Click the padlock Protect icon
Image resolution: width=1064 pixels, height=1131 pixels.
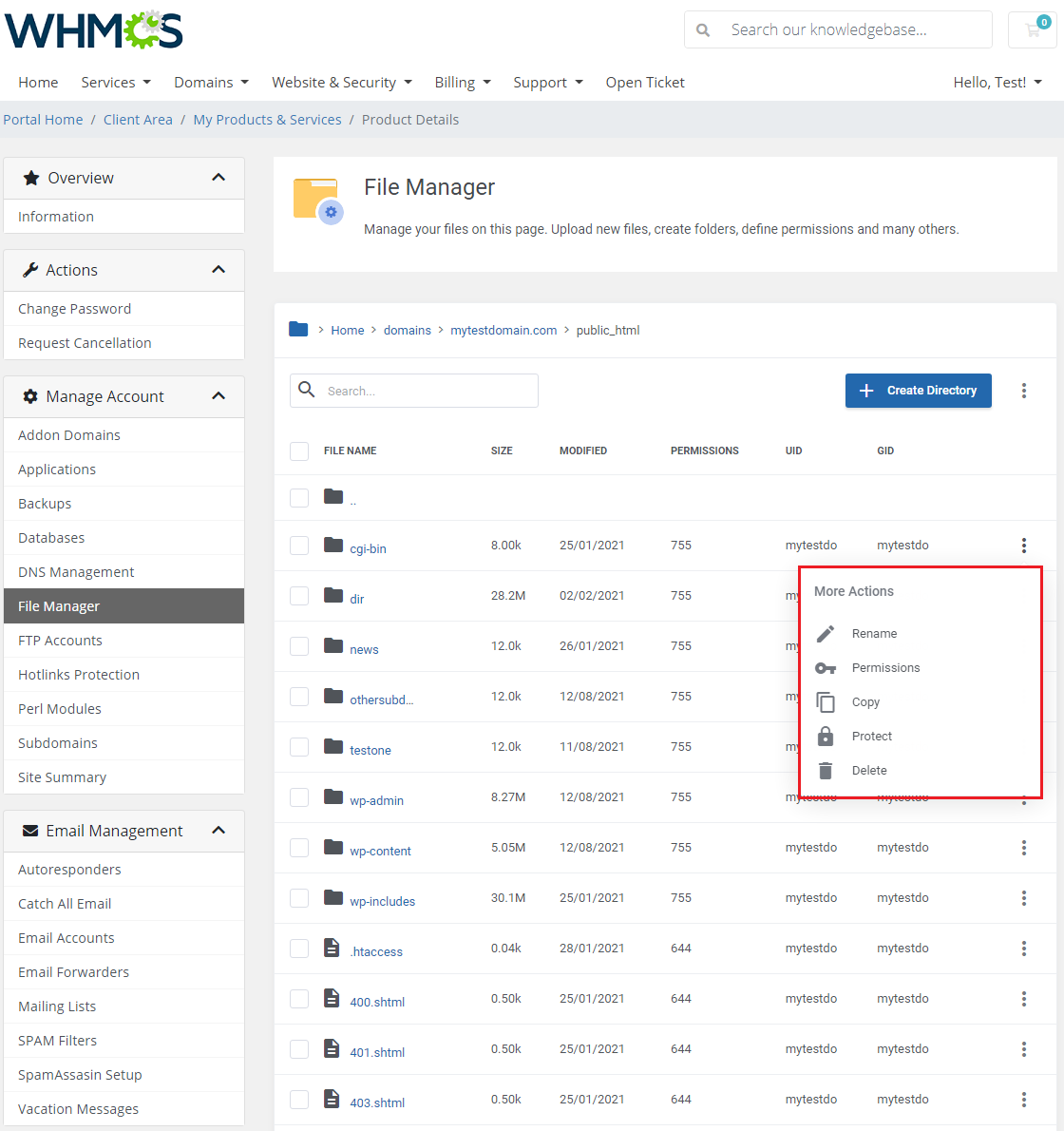[x=826, y=737]
